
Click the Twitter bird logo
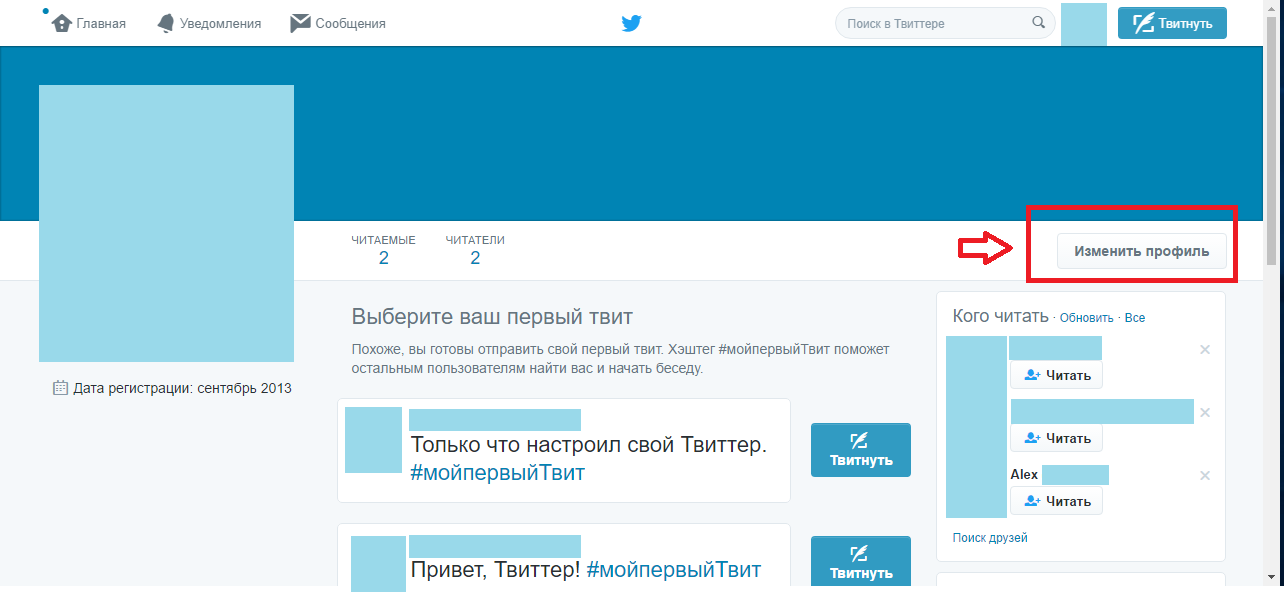(631, 23)
